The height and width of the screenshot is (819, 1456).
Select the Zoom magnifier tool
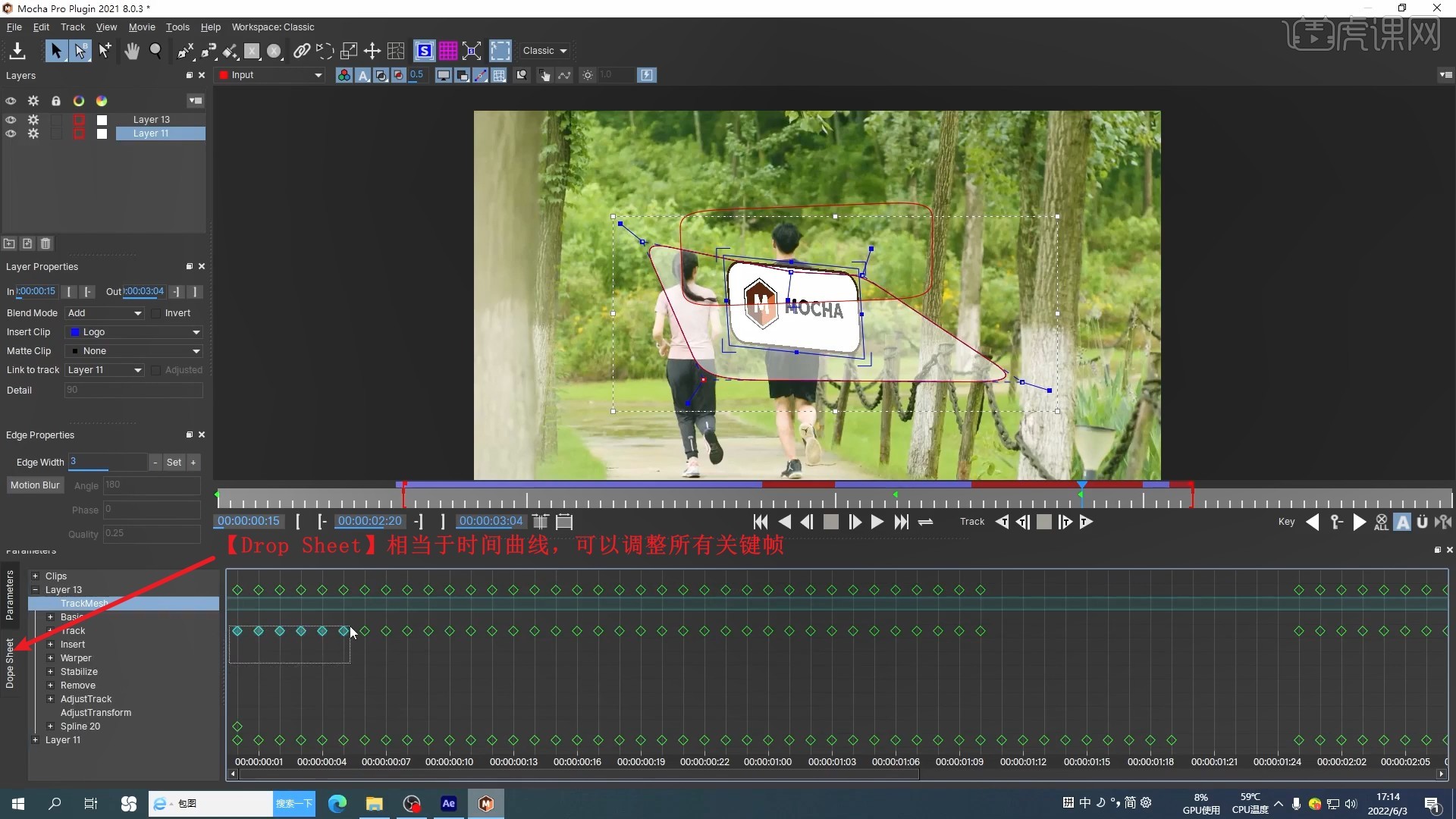pyautogui.click(x=155, y=51)
